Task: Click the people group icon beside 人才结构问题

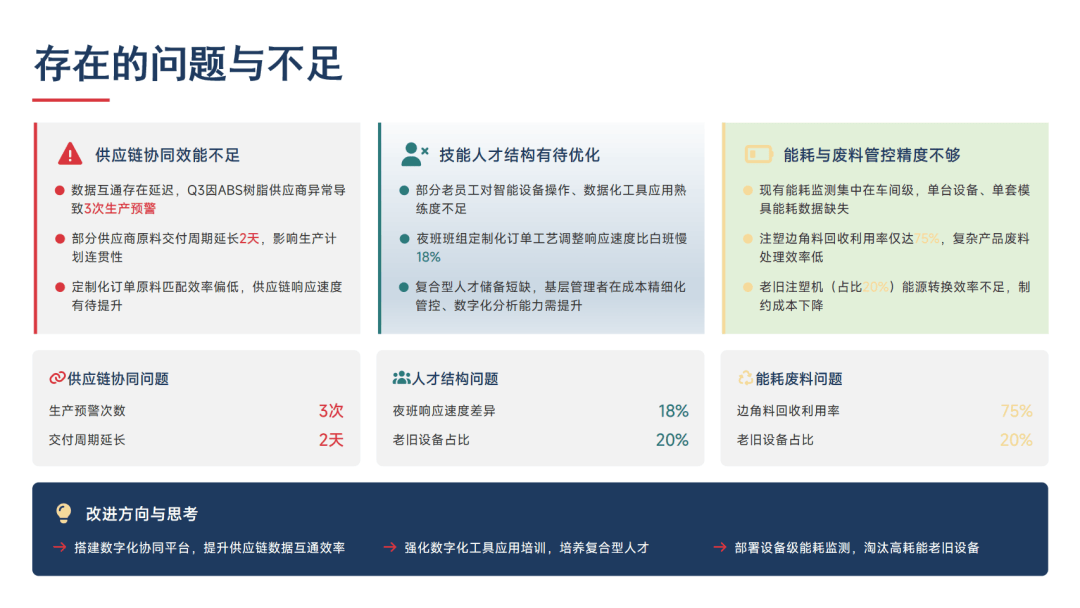Action: point(401,378)
